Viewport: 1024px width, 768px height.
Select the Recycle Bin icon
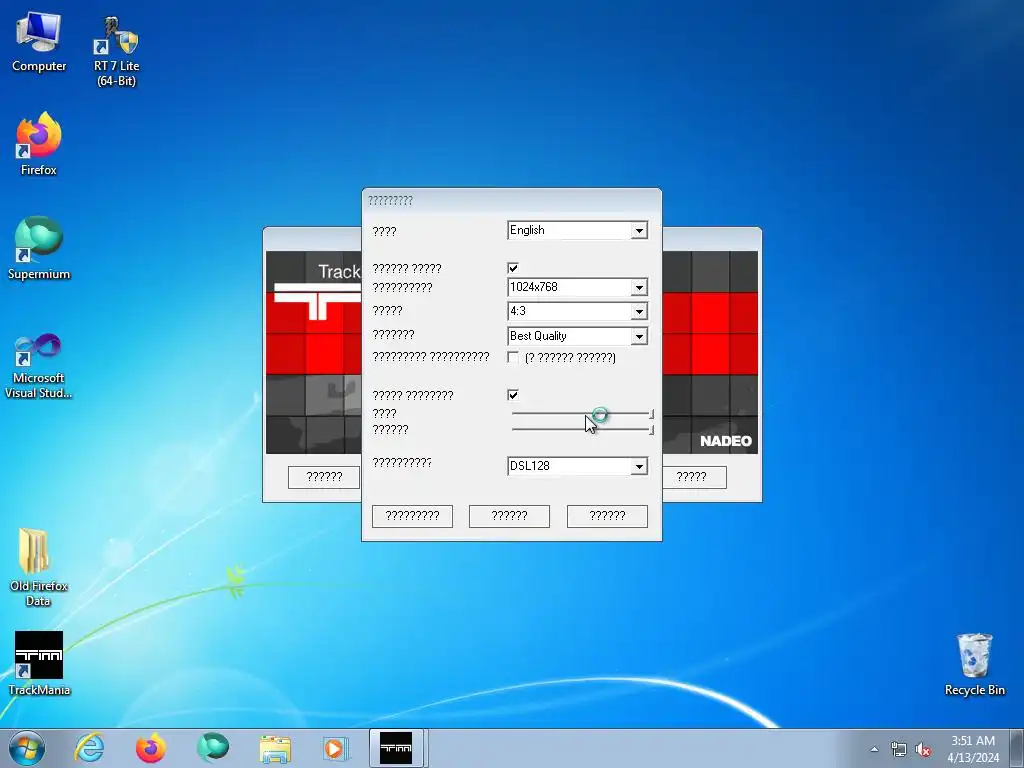coord(974,664)
